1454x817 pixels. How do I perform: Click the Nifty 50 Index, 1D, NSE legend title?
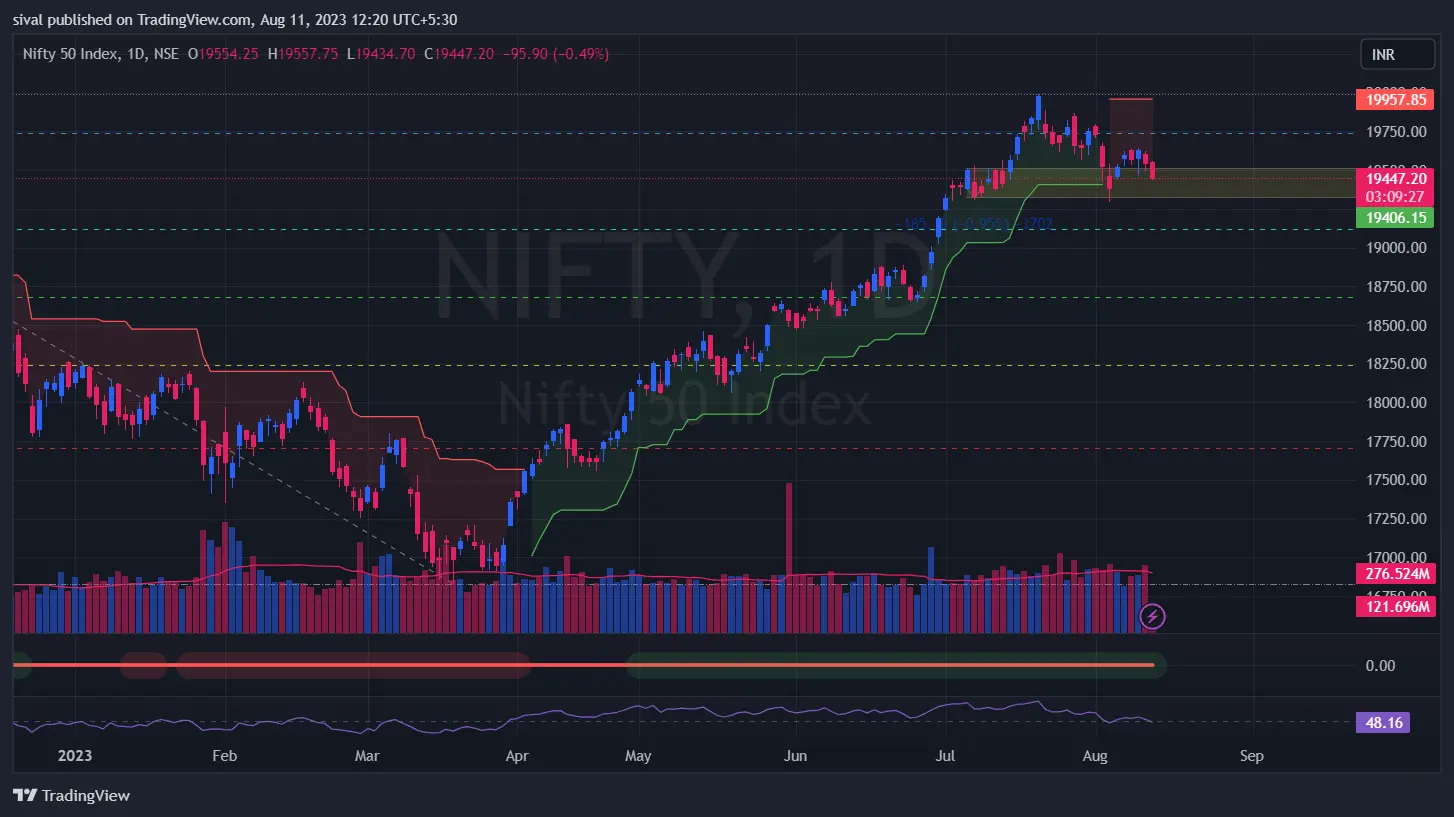tap(100, 54)
